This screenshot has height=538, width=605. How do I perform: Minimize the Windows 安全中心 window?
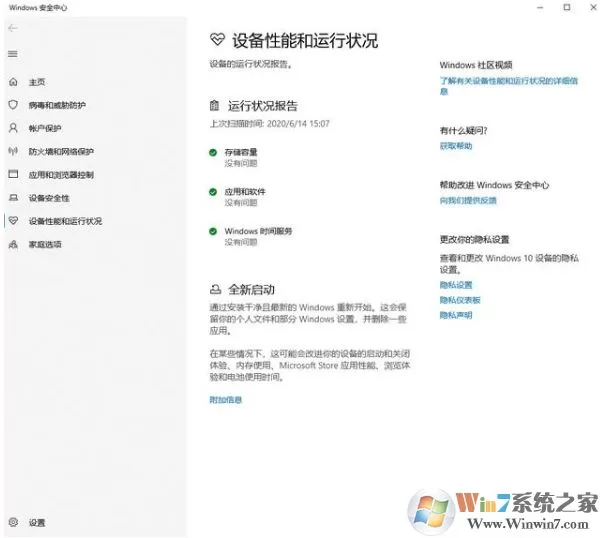coord(540,7)
